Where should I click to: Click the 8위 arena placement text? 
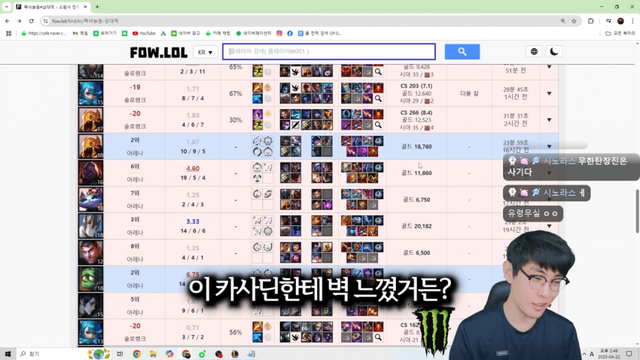coord(135,246)
